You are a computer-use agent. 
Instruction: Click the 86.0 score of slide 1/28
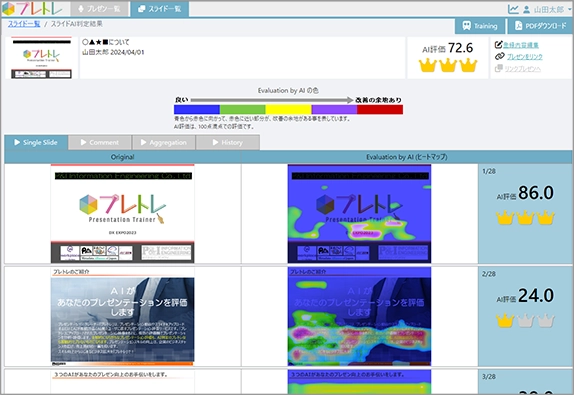pyautogui.click(x=536, y=193)
